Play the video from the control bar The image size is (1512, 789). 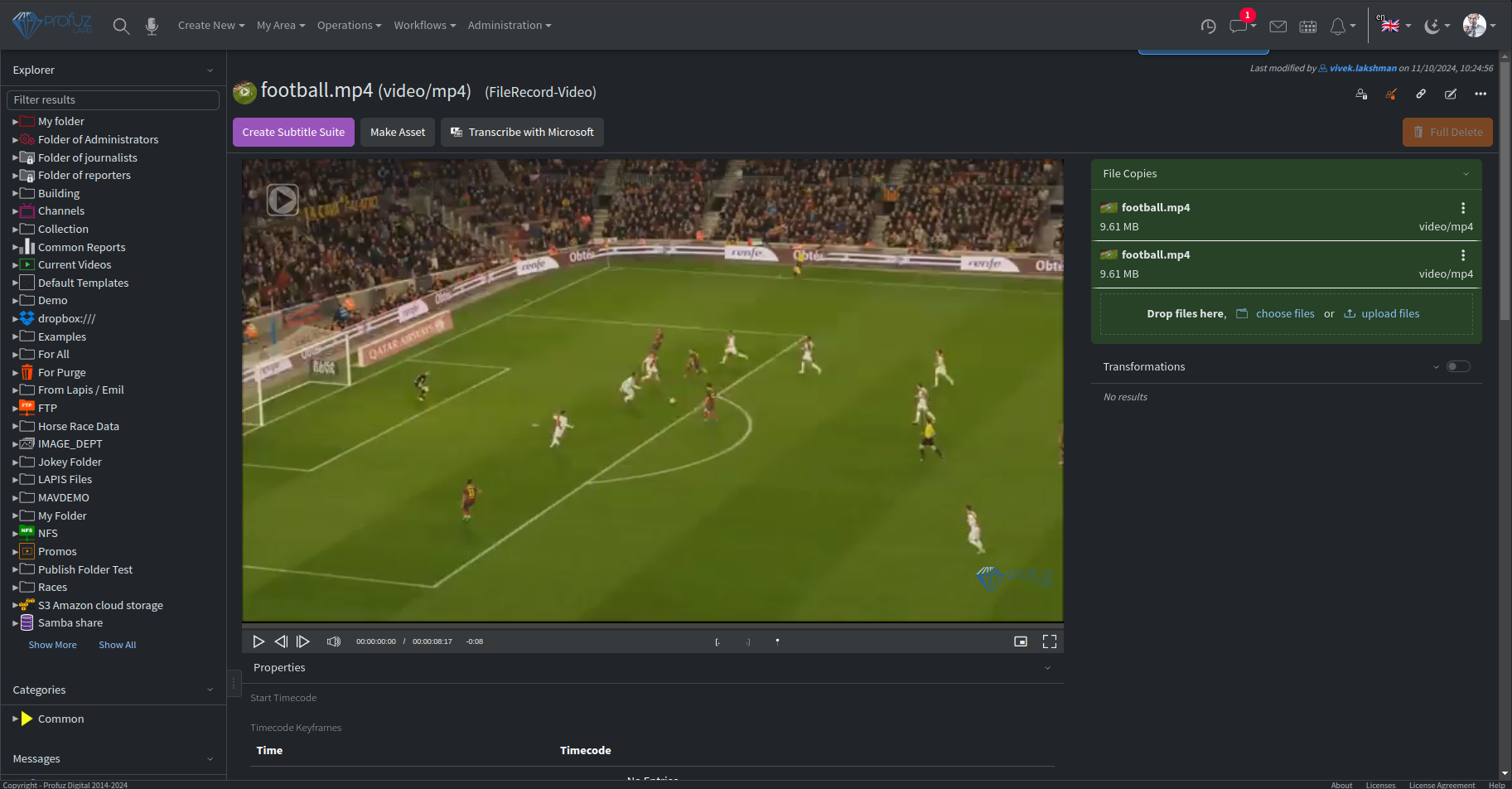pyautogui.click(x=258, y=641)
